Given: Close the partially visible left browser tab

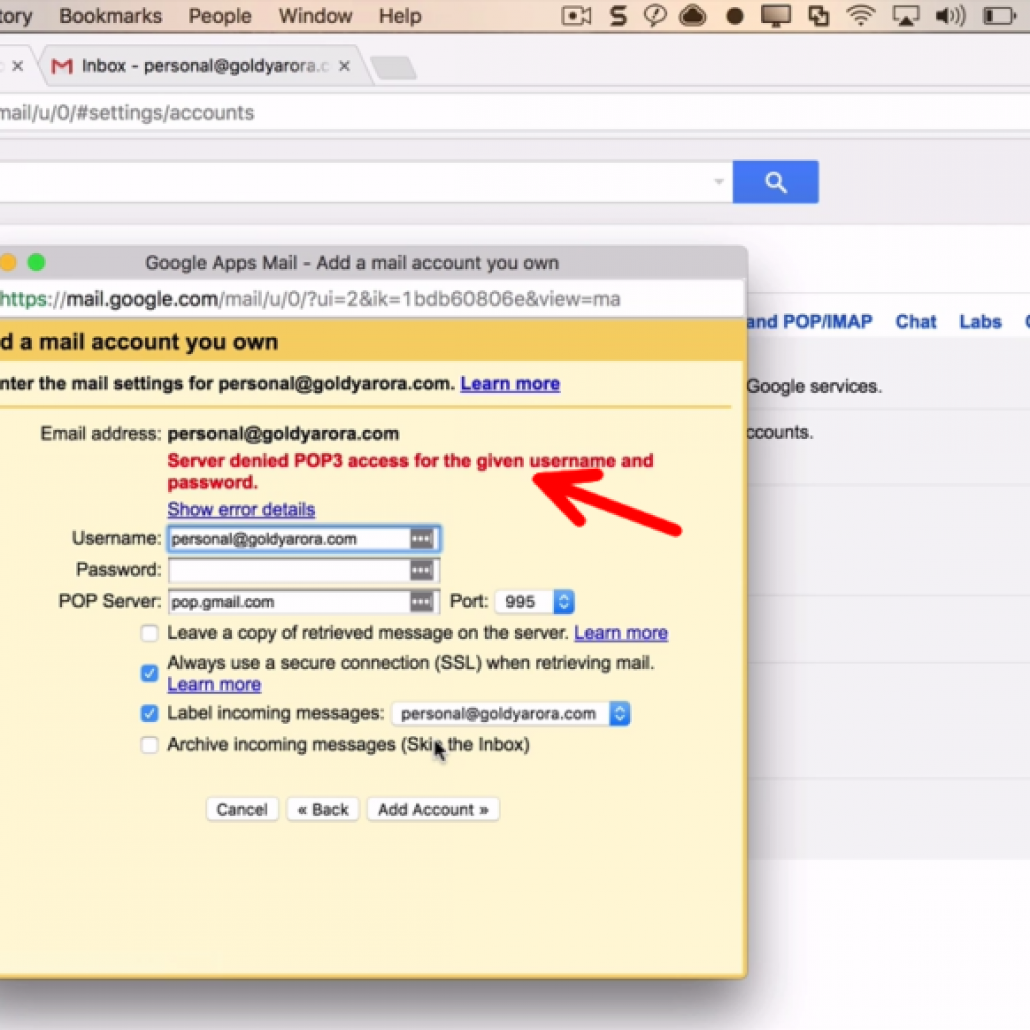Looking at the screenshot, I should pos(18,66).
